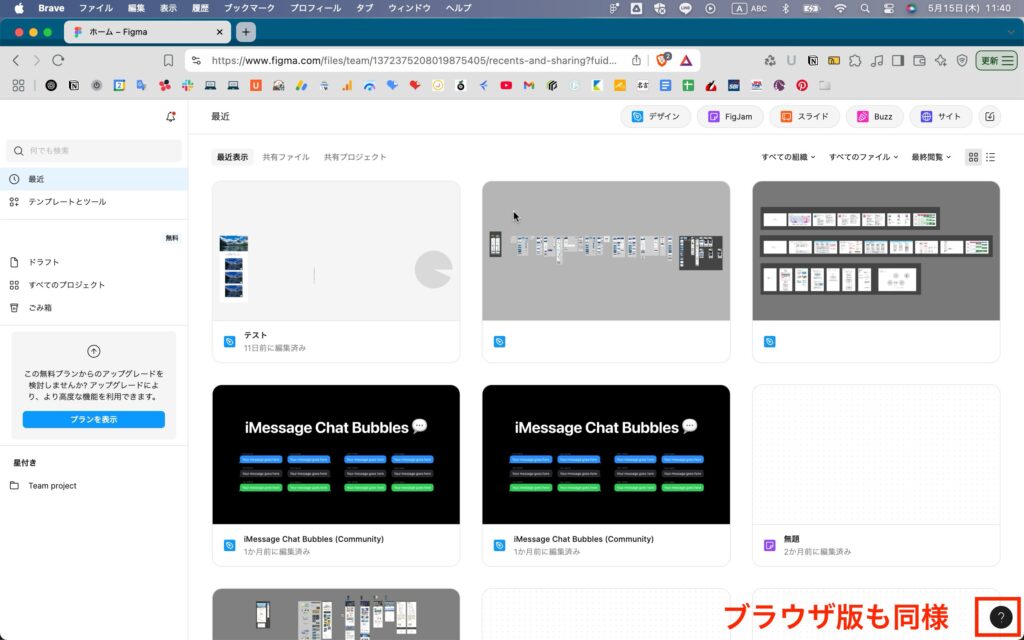Click the VPN shield icon in toolbar

[962, 61]
